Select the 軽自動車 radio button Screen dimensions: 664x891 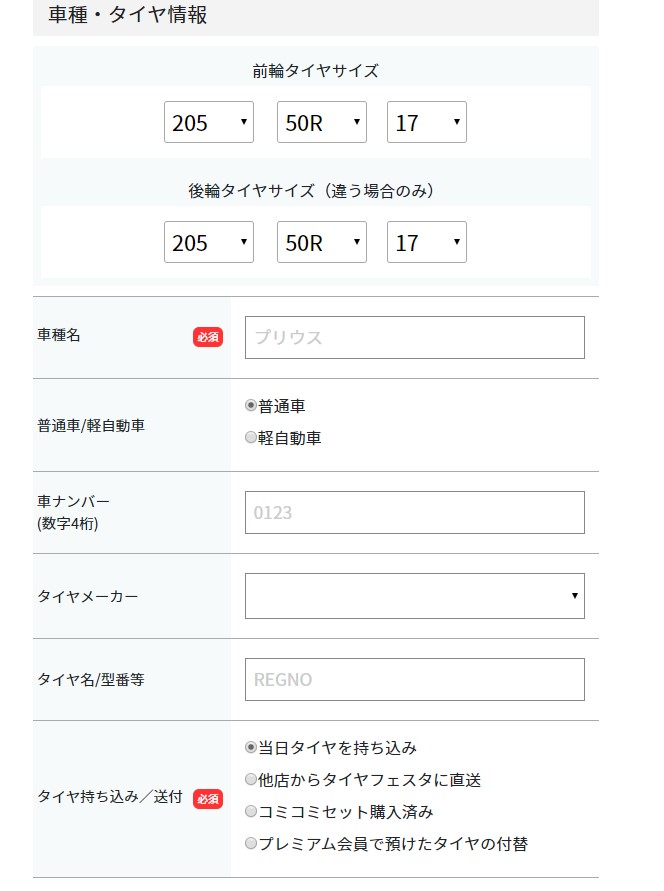[250, 438]
